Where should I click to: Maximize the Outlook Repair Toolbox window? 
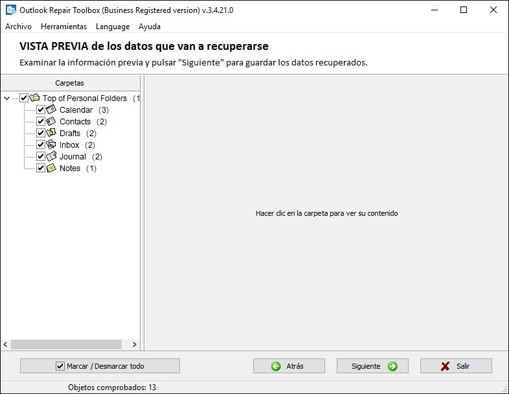[x=463, y=10]
